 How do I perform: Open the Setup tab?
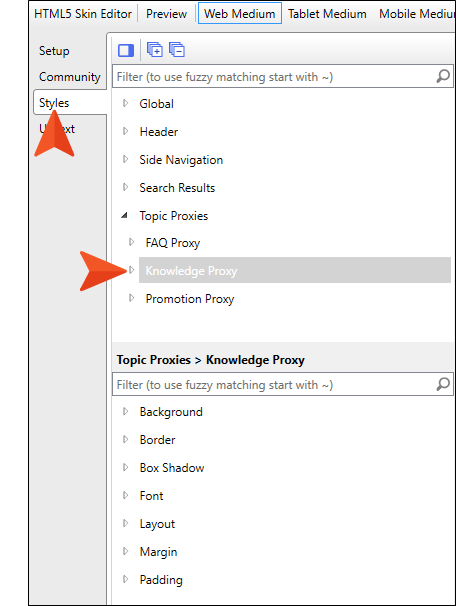54,51
